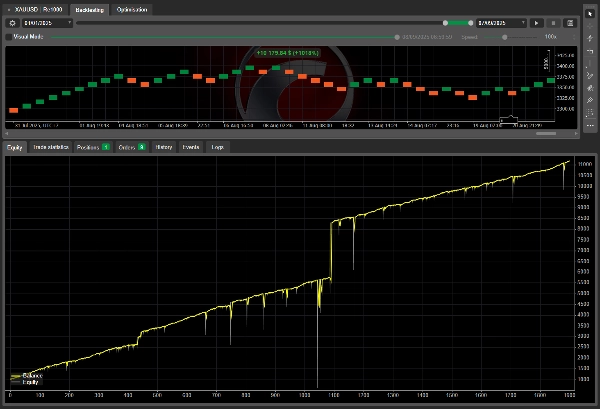
Task: Click the backtest report icon button
Action: 569,22
